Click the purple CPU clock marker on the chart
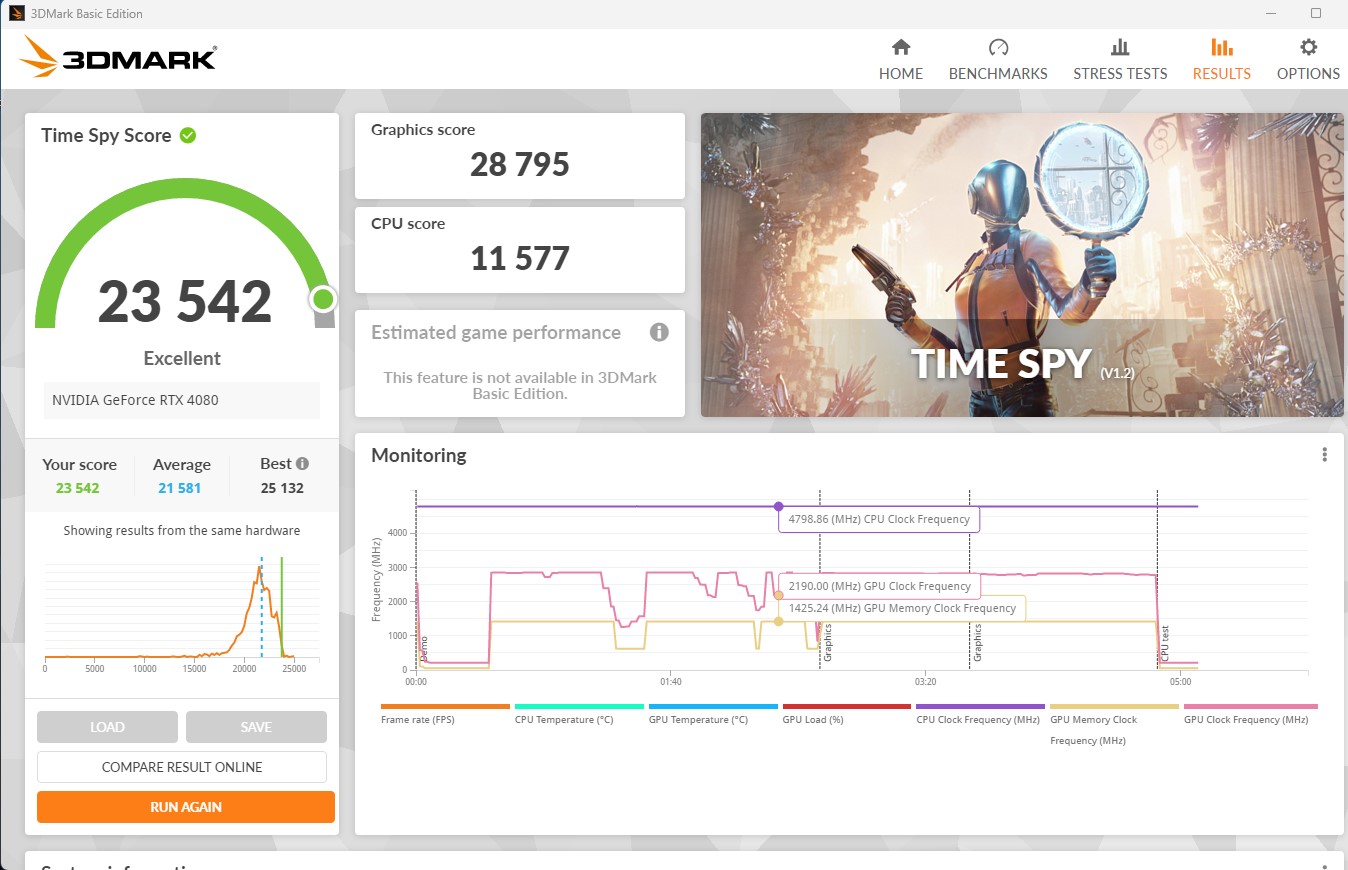Screen dimensions: 1348x870 click(779, 506)
